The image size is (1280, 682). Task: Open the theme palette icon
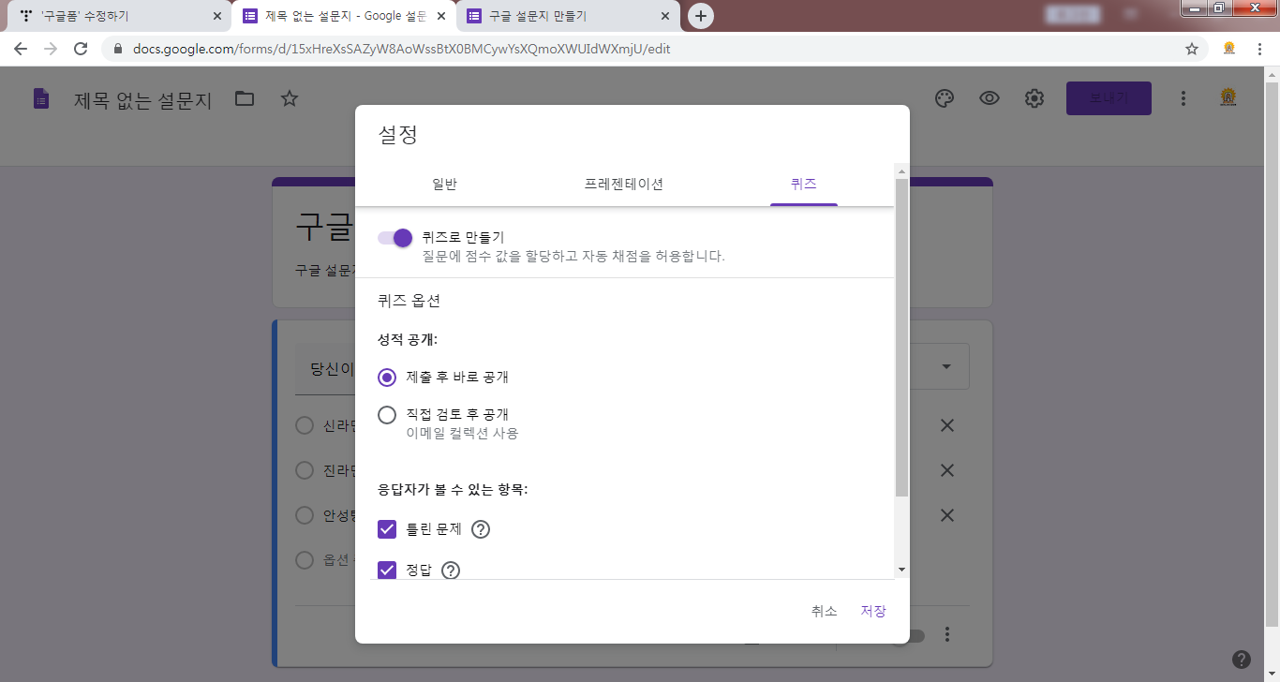coord(944,98)
